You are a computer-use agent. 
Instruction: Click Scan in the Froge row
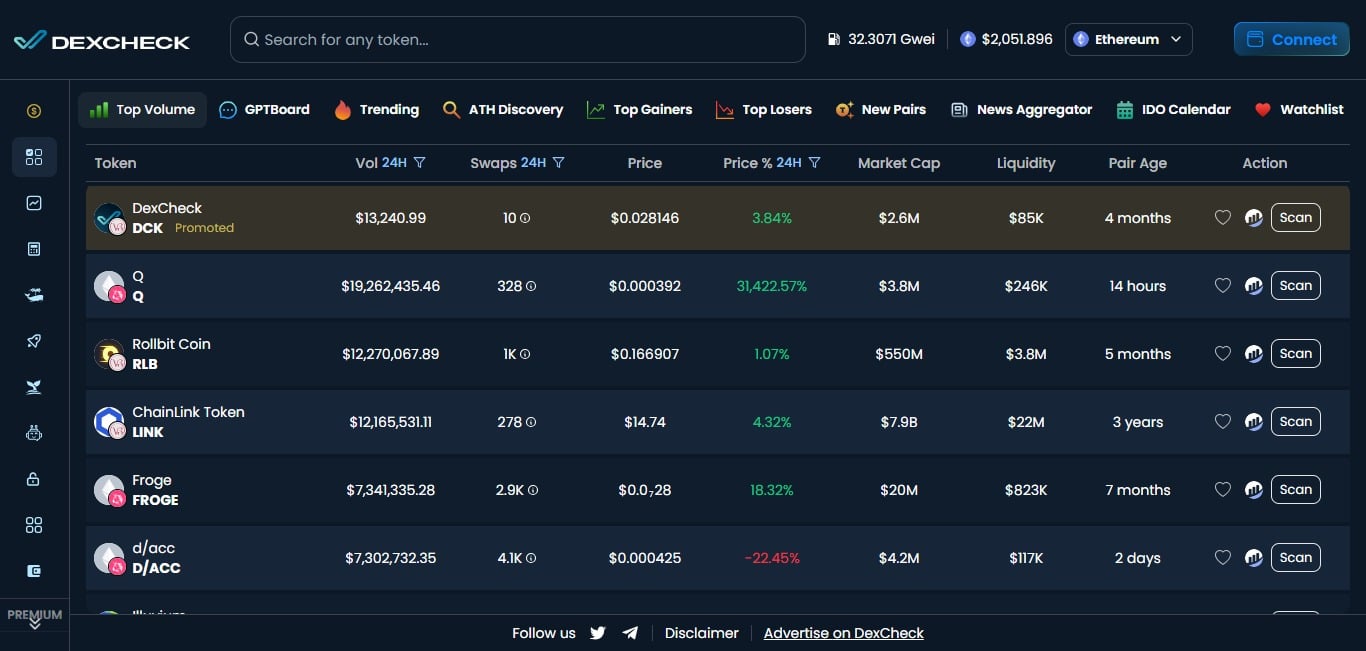click(1296, 490)
